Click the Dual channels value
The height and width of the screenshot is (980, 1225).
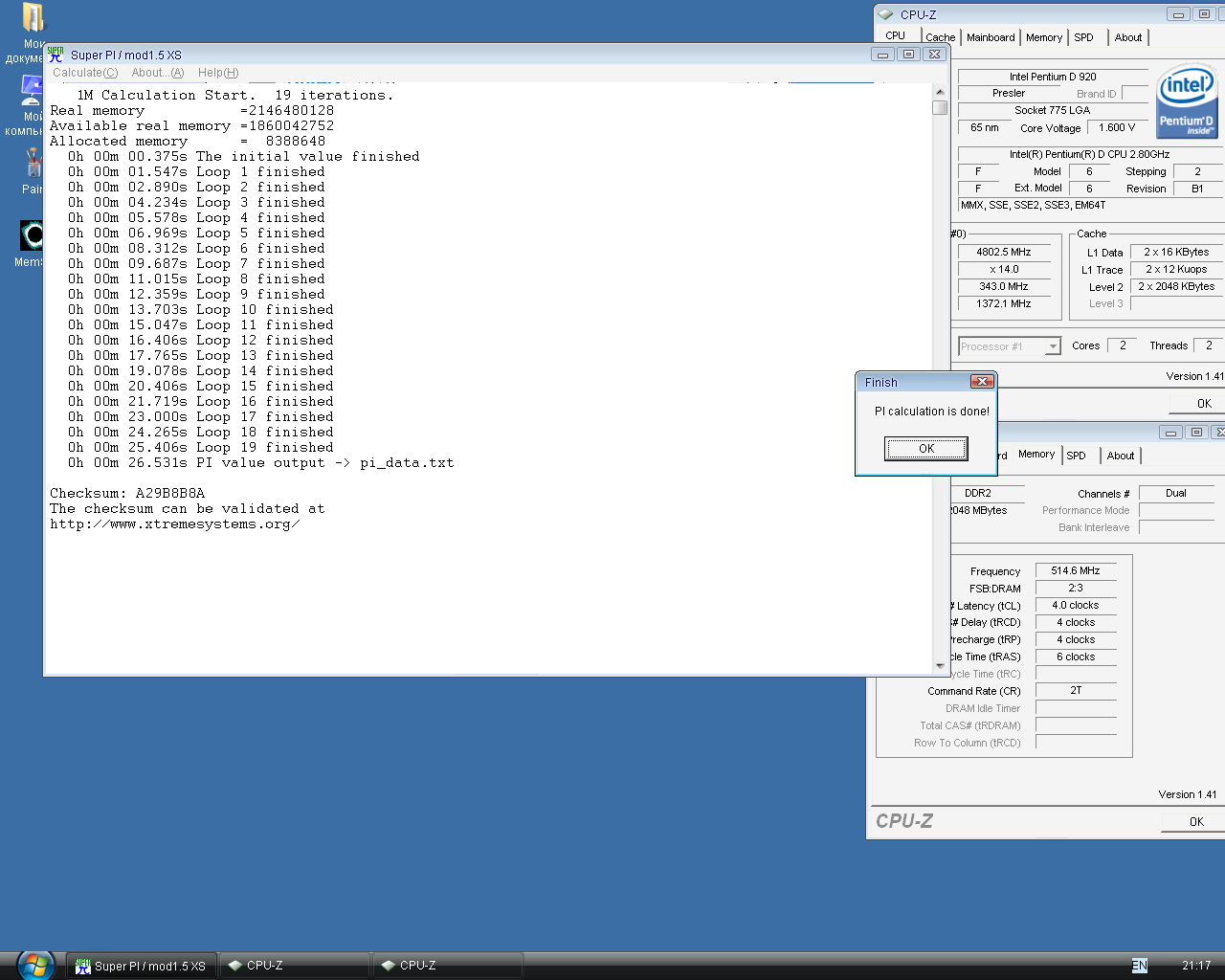pos(1176,494)
